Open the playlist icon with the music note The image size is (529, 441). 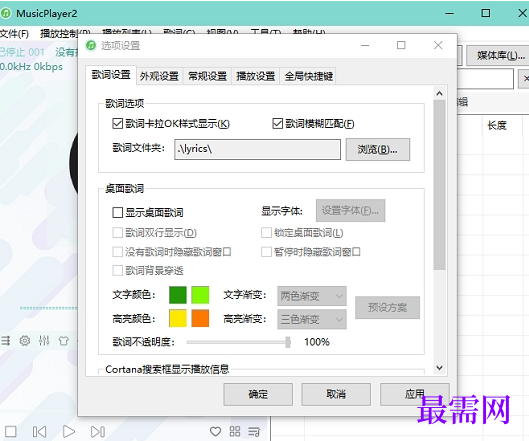[x=254, y=432]
